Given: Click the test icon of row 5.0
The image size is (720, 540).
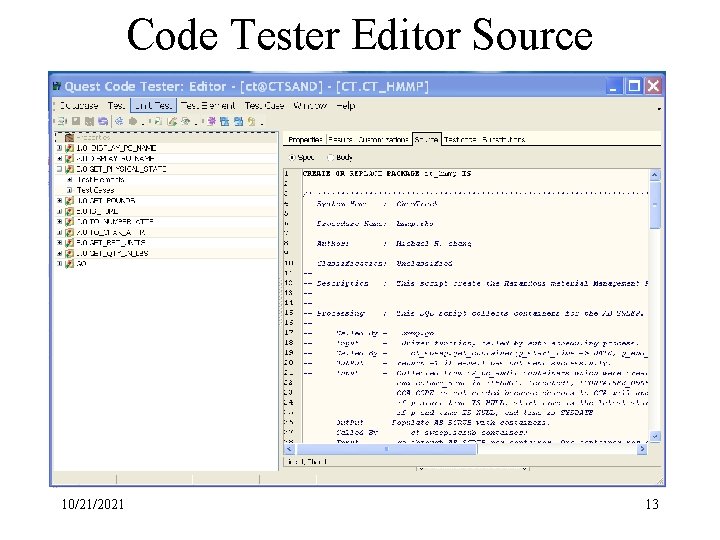Looking at the screenshot, I should tap(69, 211).
